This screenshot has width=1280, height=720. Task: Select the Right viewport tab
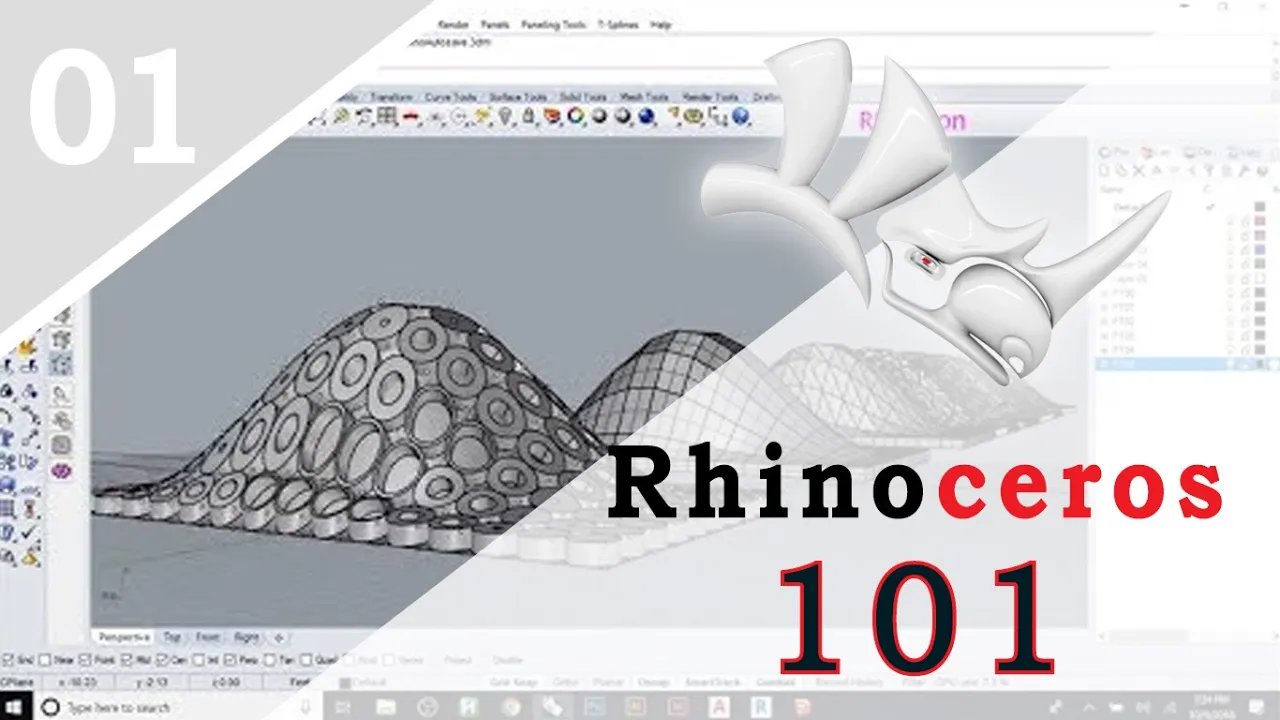click(x=245, y=637)
